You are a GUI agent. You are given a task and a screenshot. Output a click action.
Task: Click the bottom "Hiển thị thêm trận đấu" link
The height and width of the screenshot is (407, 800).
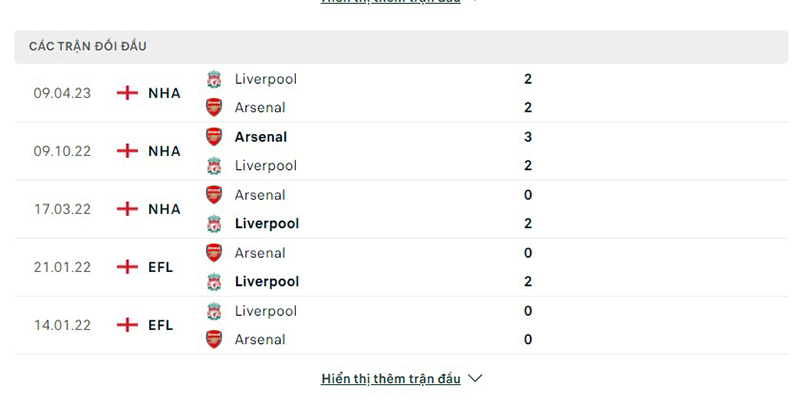[x=391, y=379]
